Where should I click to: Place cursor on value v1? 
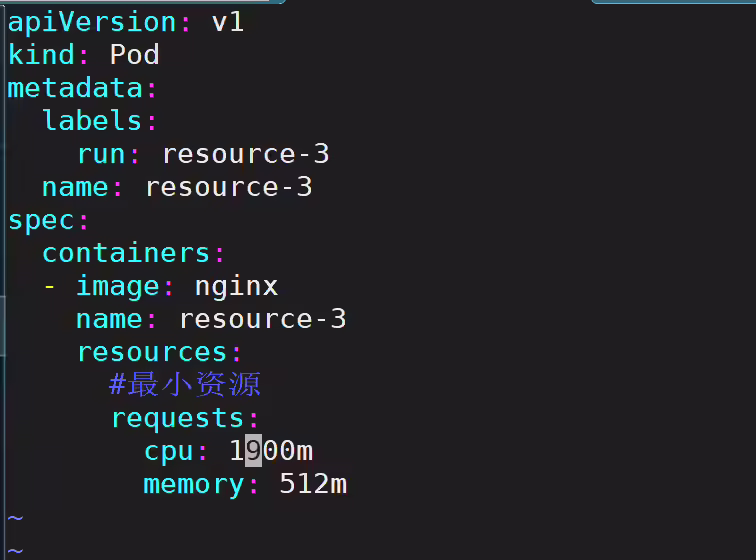pyautogui.click(x=228, y=23)
